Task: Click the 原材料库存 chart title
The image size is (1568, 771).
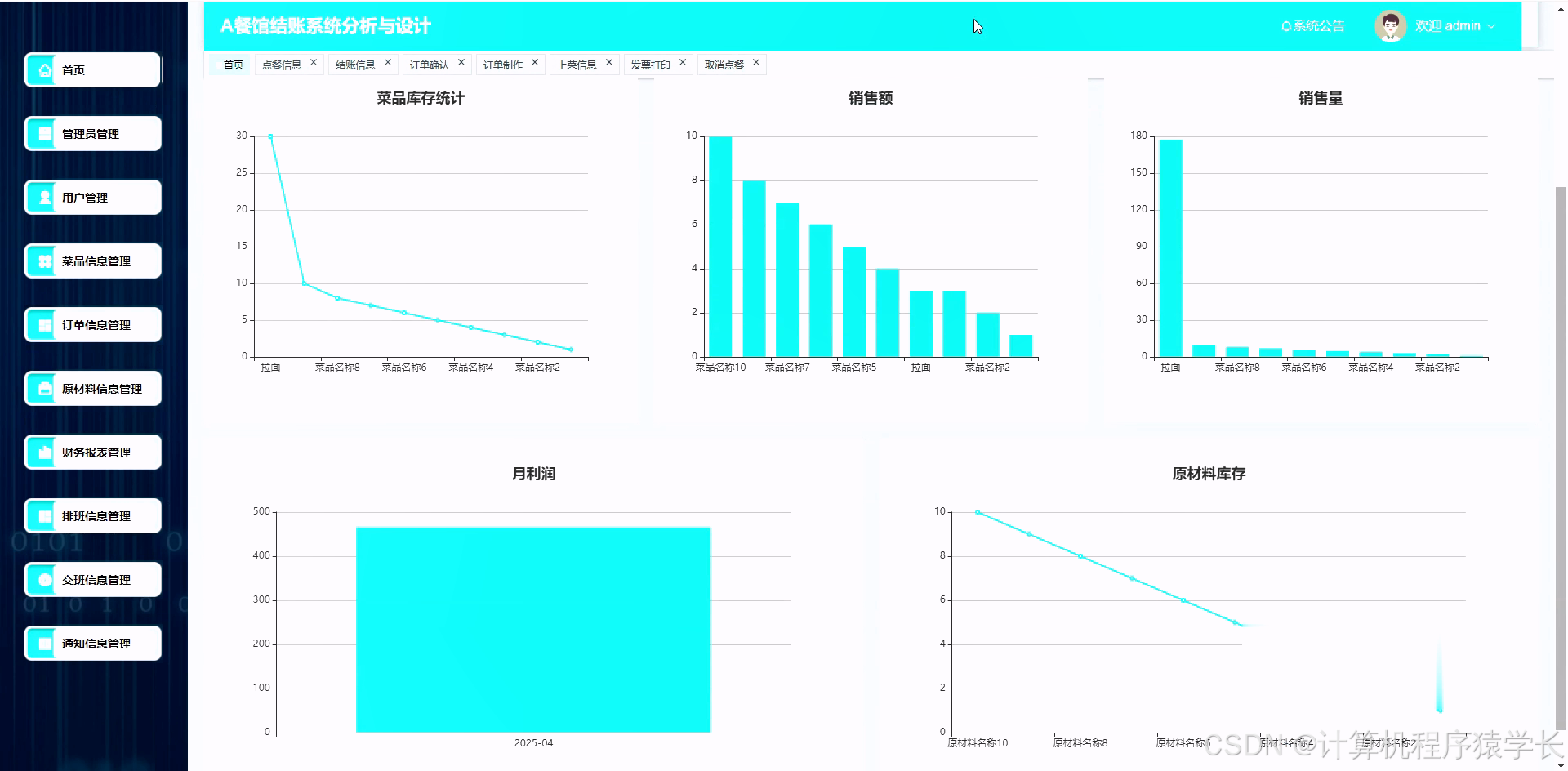Action: [x=1209, y=474]
